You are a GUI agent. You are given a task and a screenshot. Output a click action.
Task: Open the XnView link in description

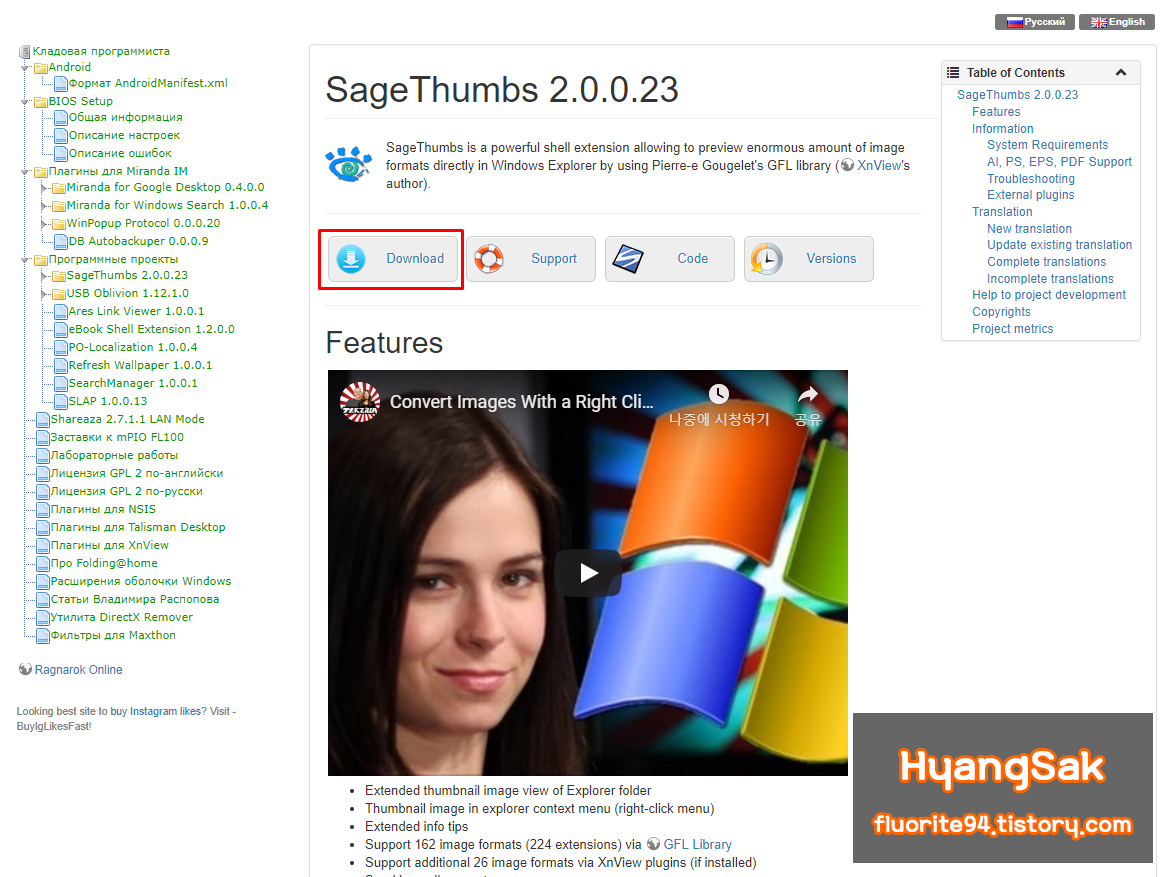pyautogui.click(x=879, y=165)
